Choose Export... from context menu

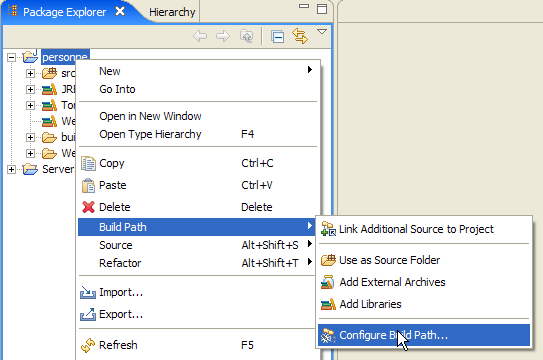(x=197, y=314)
